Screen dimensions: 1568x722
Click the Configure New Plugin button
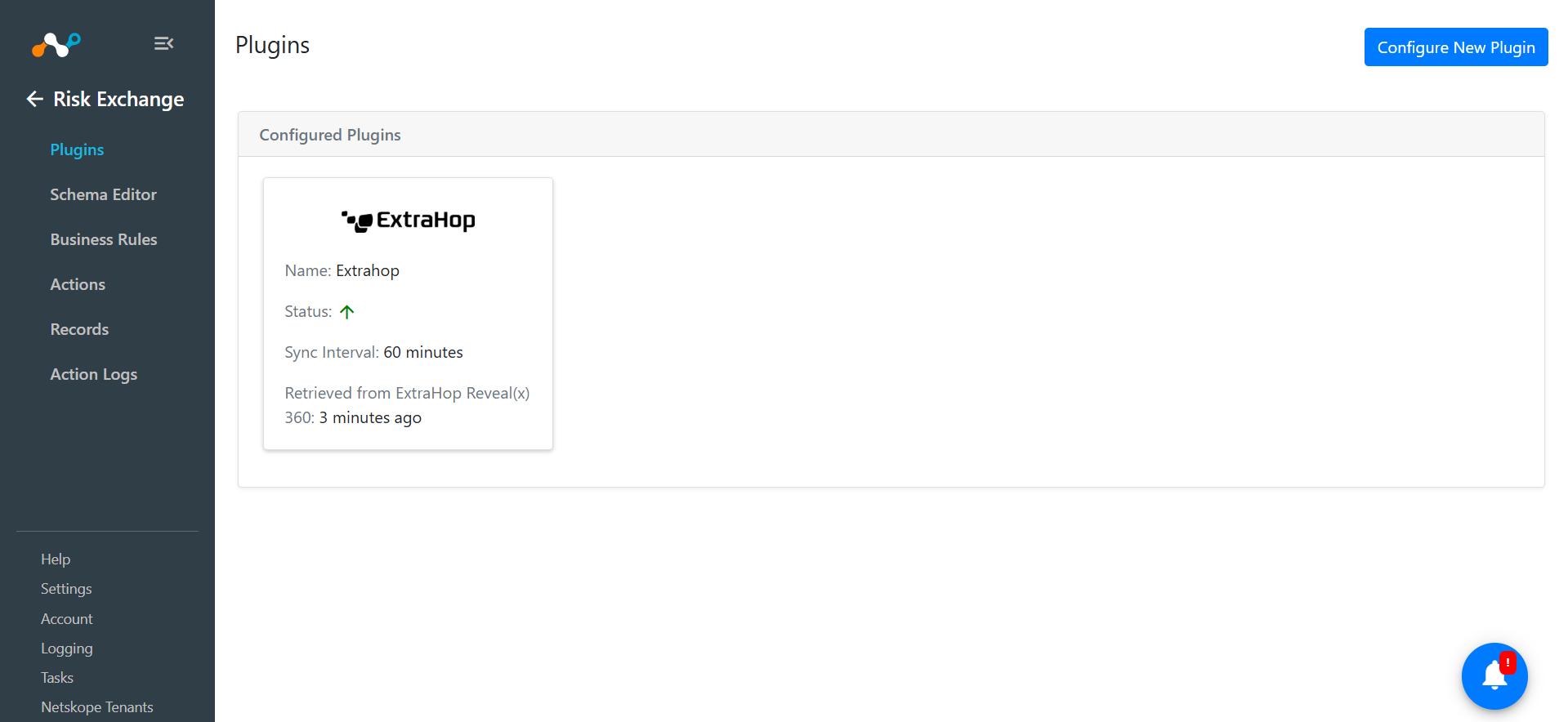tap(1456, 47)
